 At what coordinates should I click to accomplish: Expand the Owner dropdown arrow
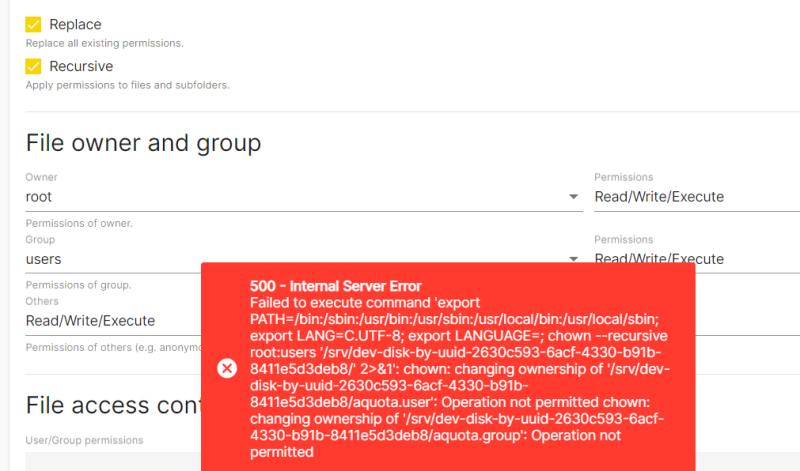pyautogui.click(x=574, y=197)
